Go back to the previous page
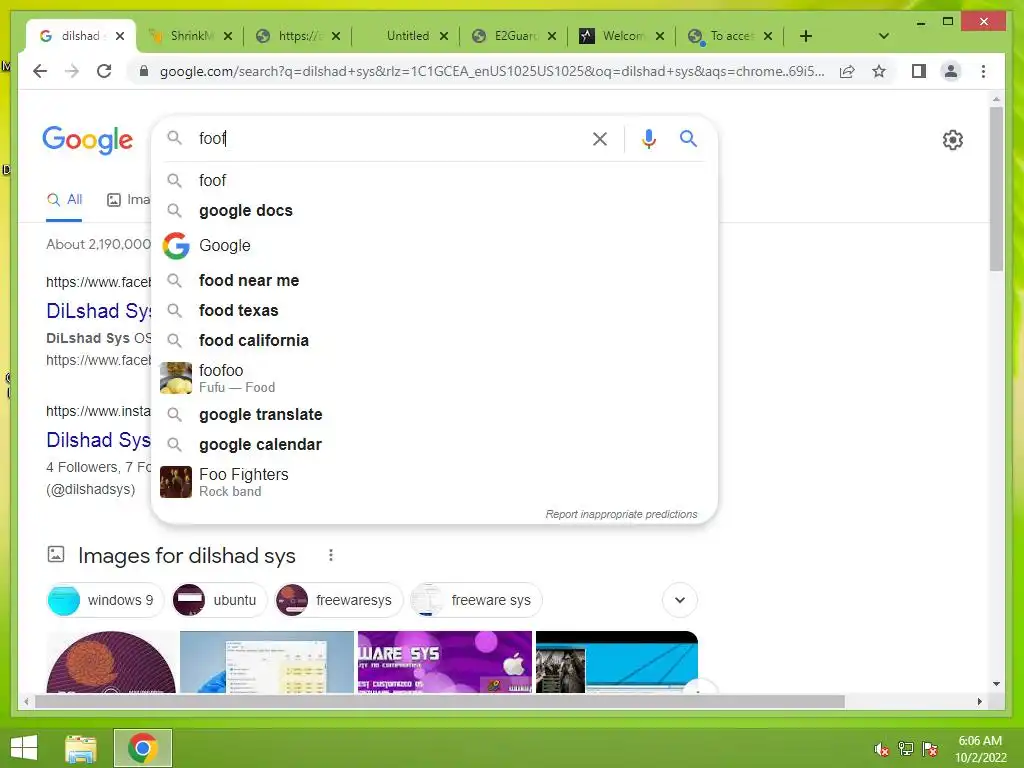The image size is (1024, 768). click(40, 71)
